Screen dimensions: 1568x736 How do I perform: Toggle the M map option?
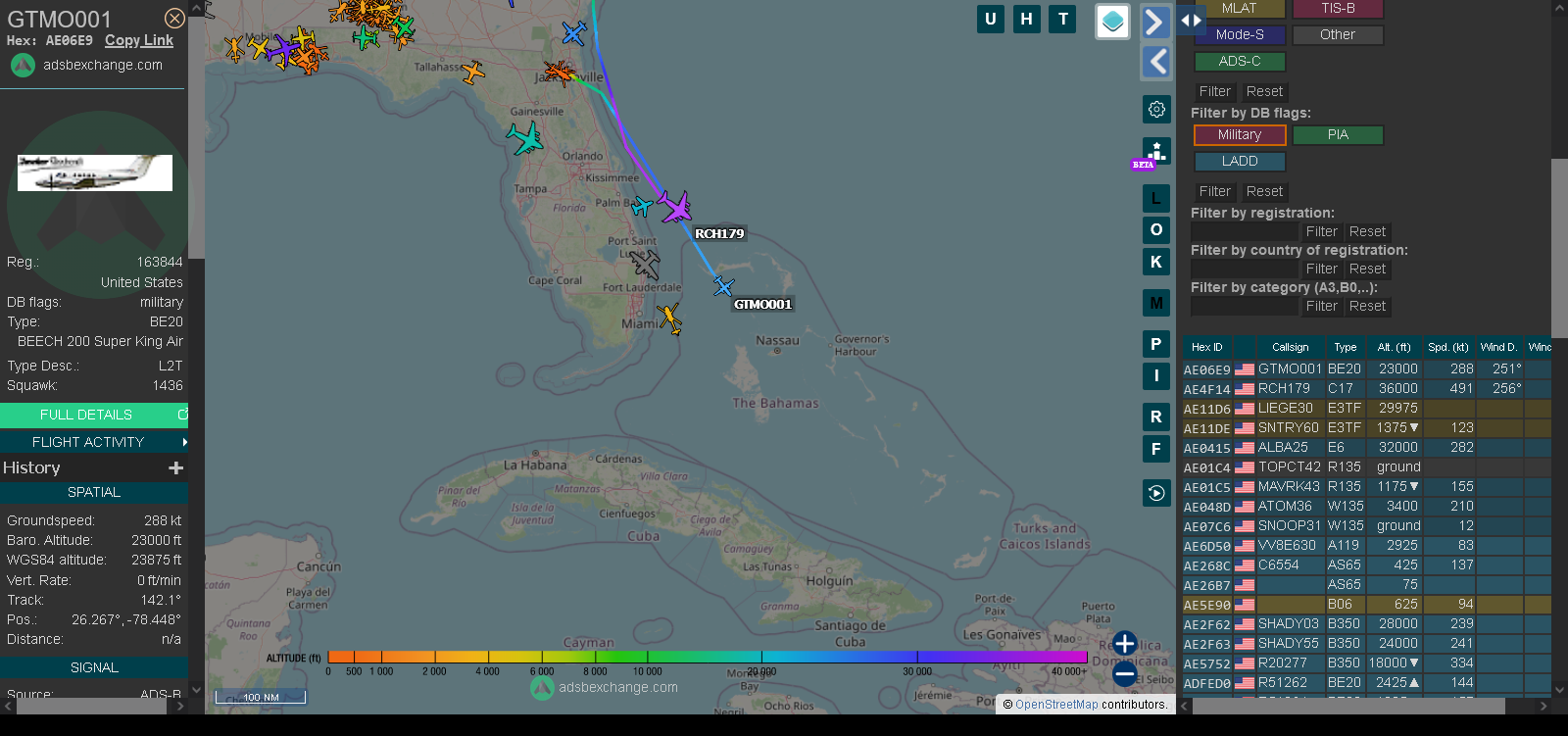(x=1156, y=303)
